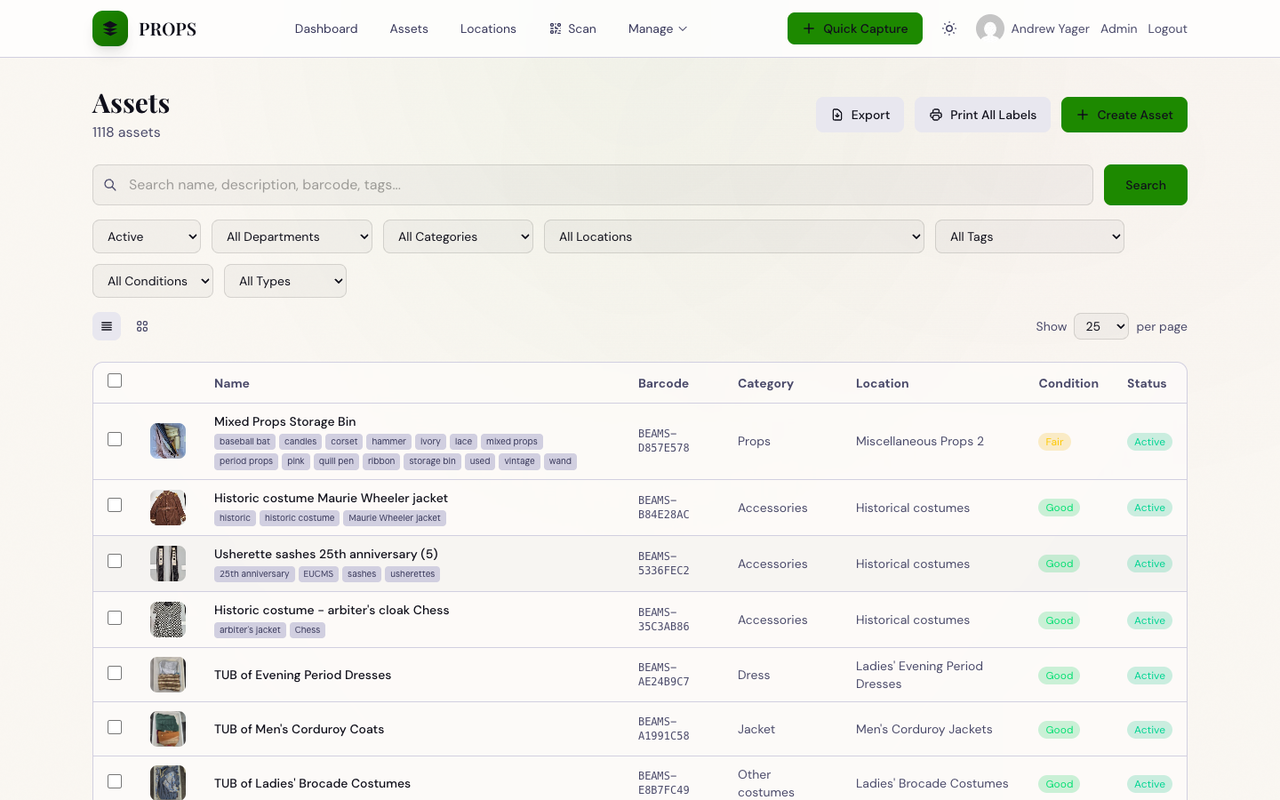Click the 'EUCMS' tag

click(318, 574)
